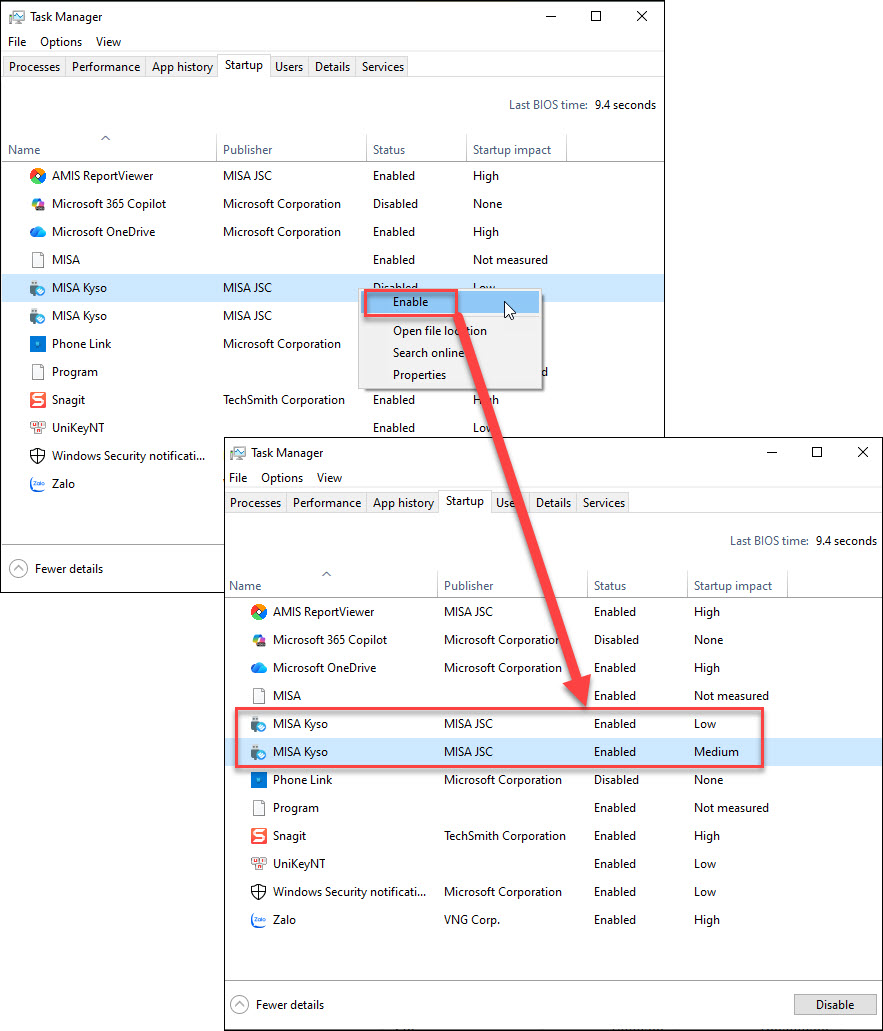Click Snagit icon in front Task Manager
Image resolution: width=883 pixels, height=1031 pixels.
click(258, 836)
